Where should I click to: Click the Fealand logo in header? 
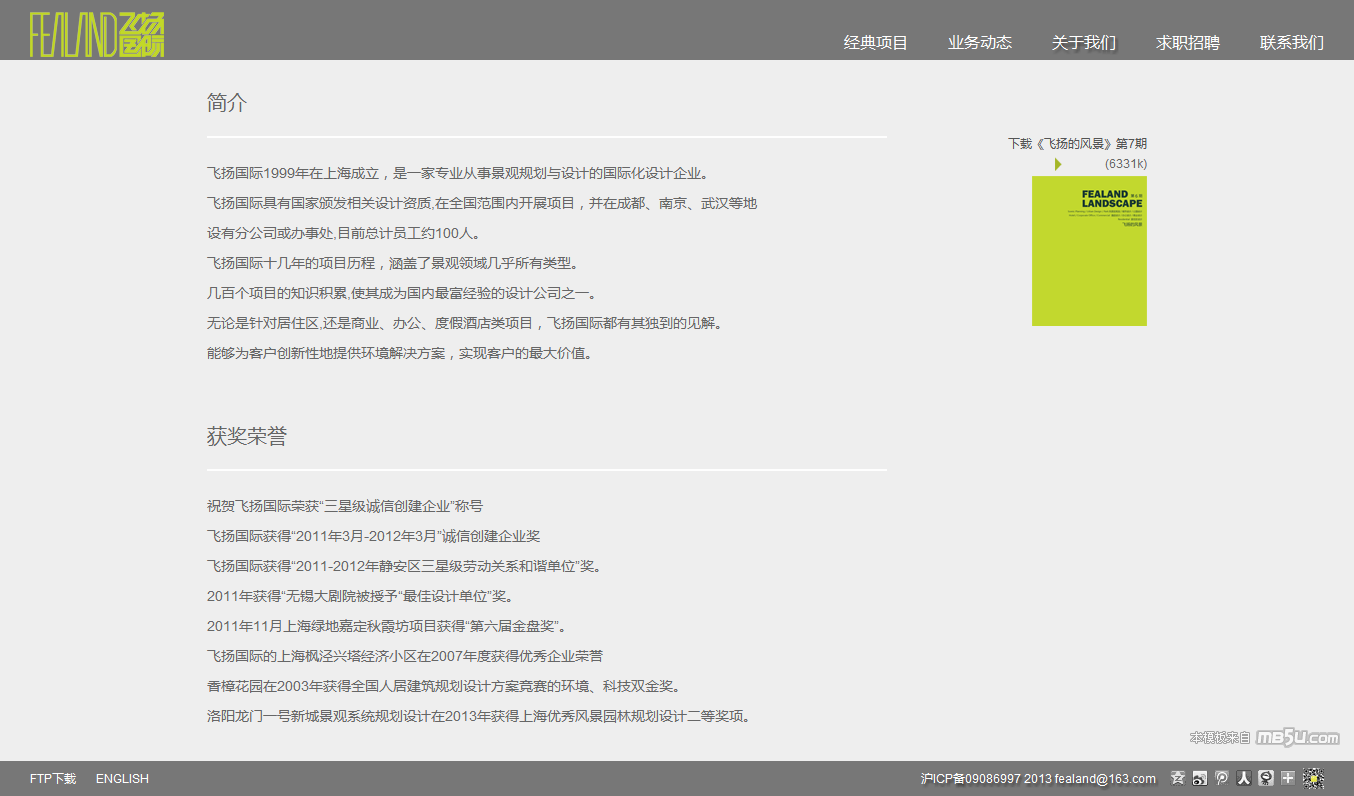(x=97, y=35)
